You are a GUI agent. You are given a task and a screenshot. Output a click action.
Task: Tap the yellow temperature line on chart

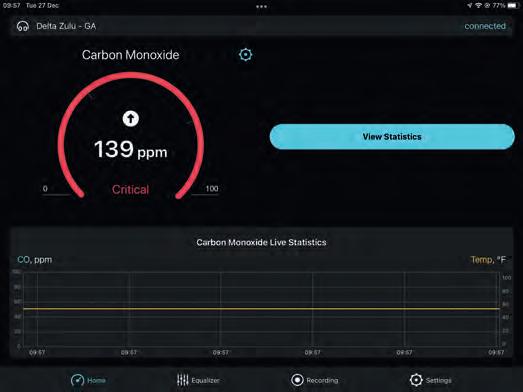pos(262,309)
